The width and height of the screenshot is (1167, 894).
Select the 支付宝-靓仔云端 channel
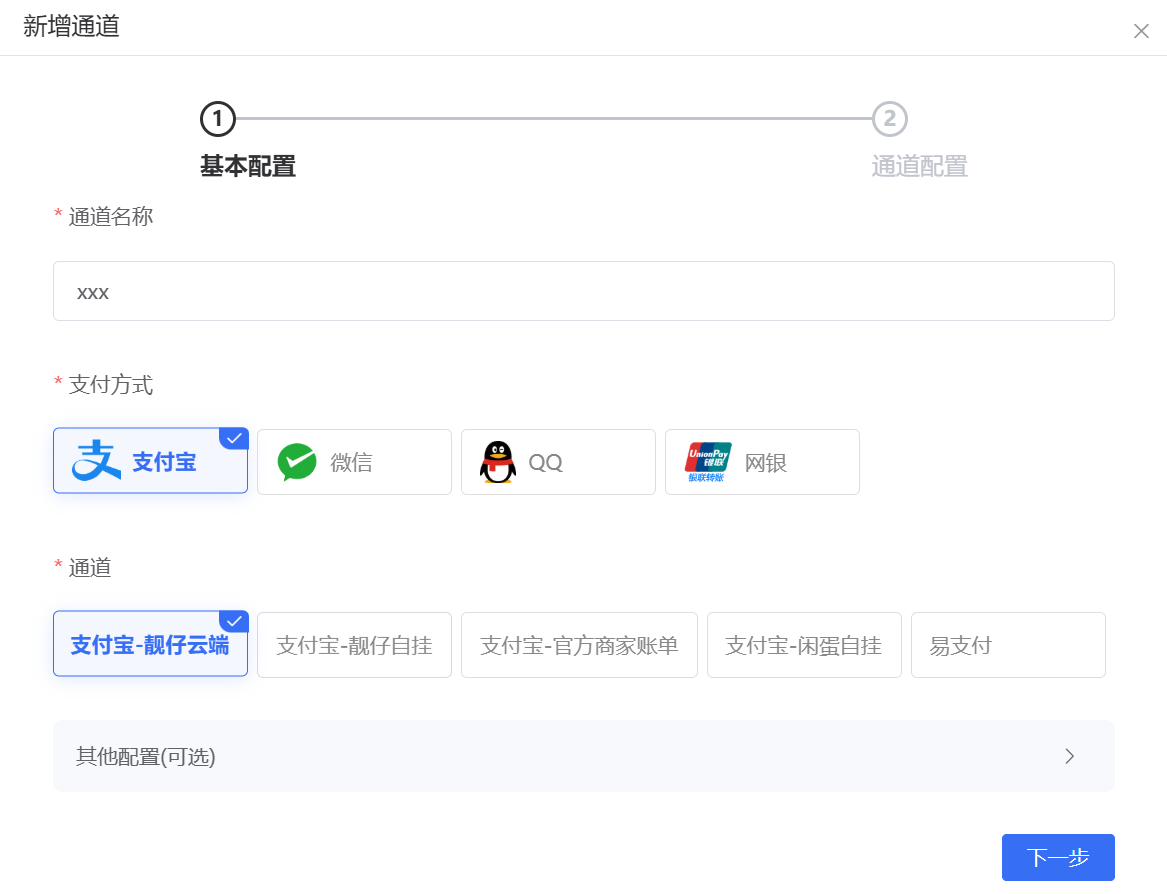coord(150,644)
